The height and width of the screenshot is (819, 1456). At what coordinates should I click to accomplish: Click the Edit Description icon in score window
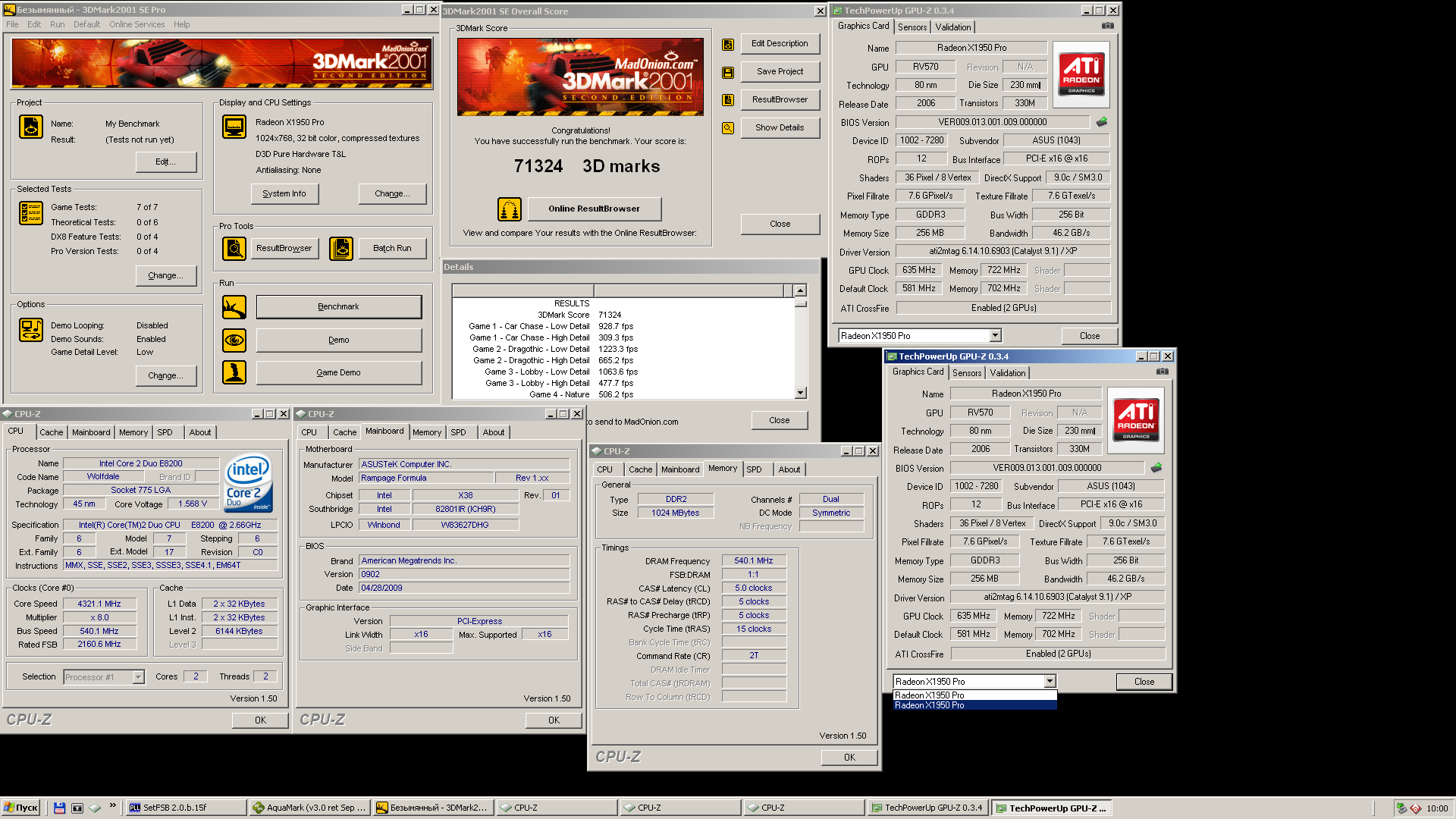pyautogui.click(x=728, y=45)
